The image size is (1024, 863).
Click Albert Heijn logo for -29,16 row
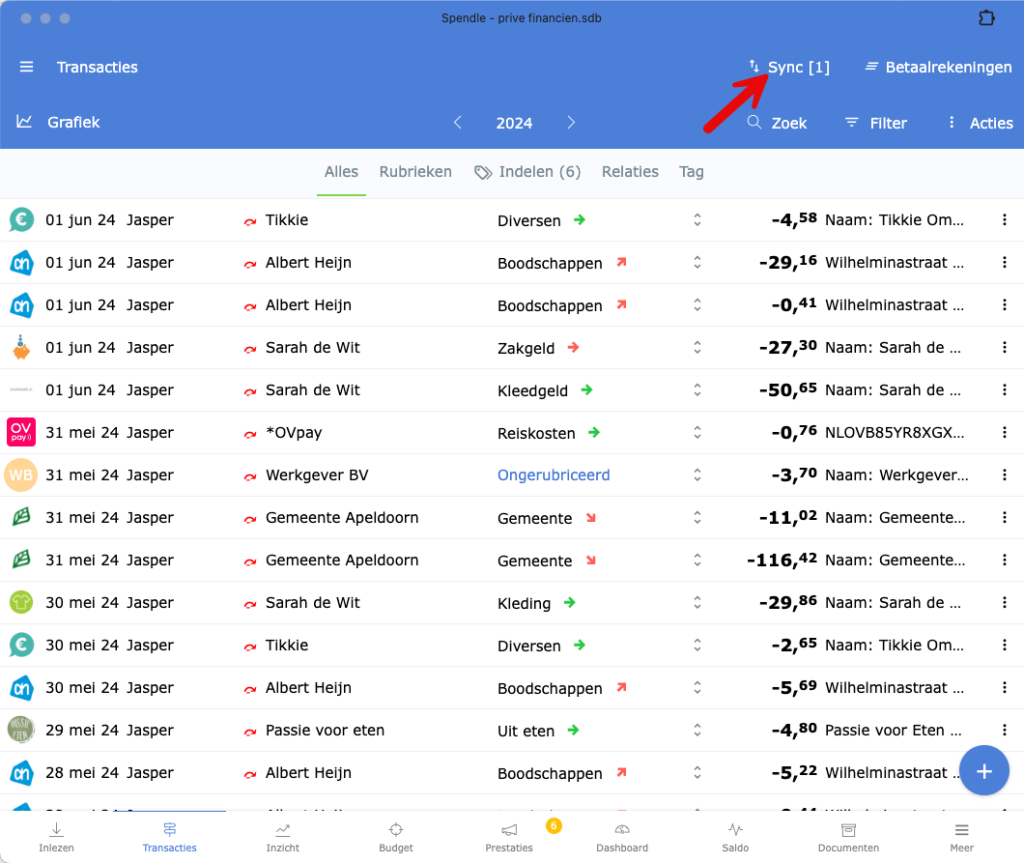pos(22,263)
